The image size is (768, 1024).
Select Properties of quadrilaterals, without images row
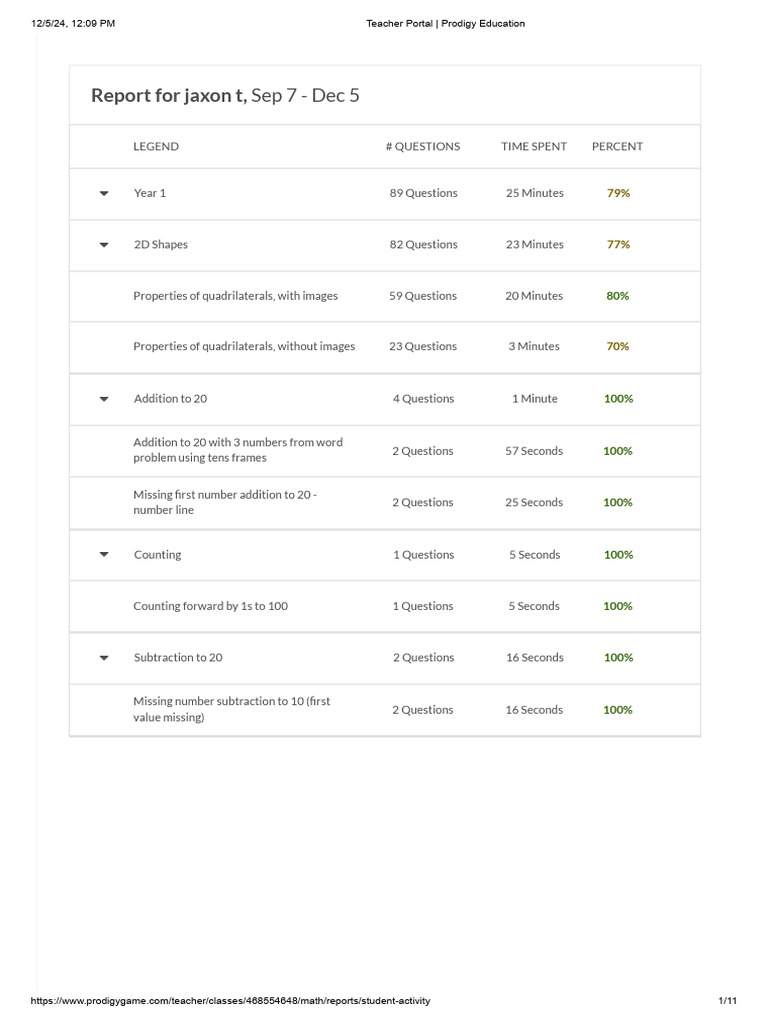[x=244, y=346]
